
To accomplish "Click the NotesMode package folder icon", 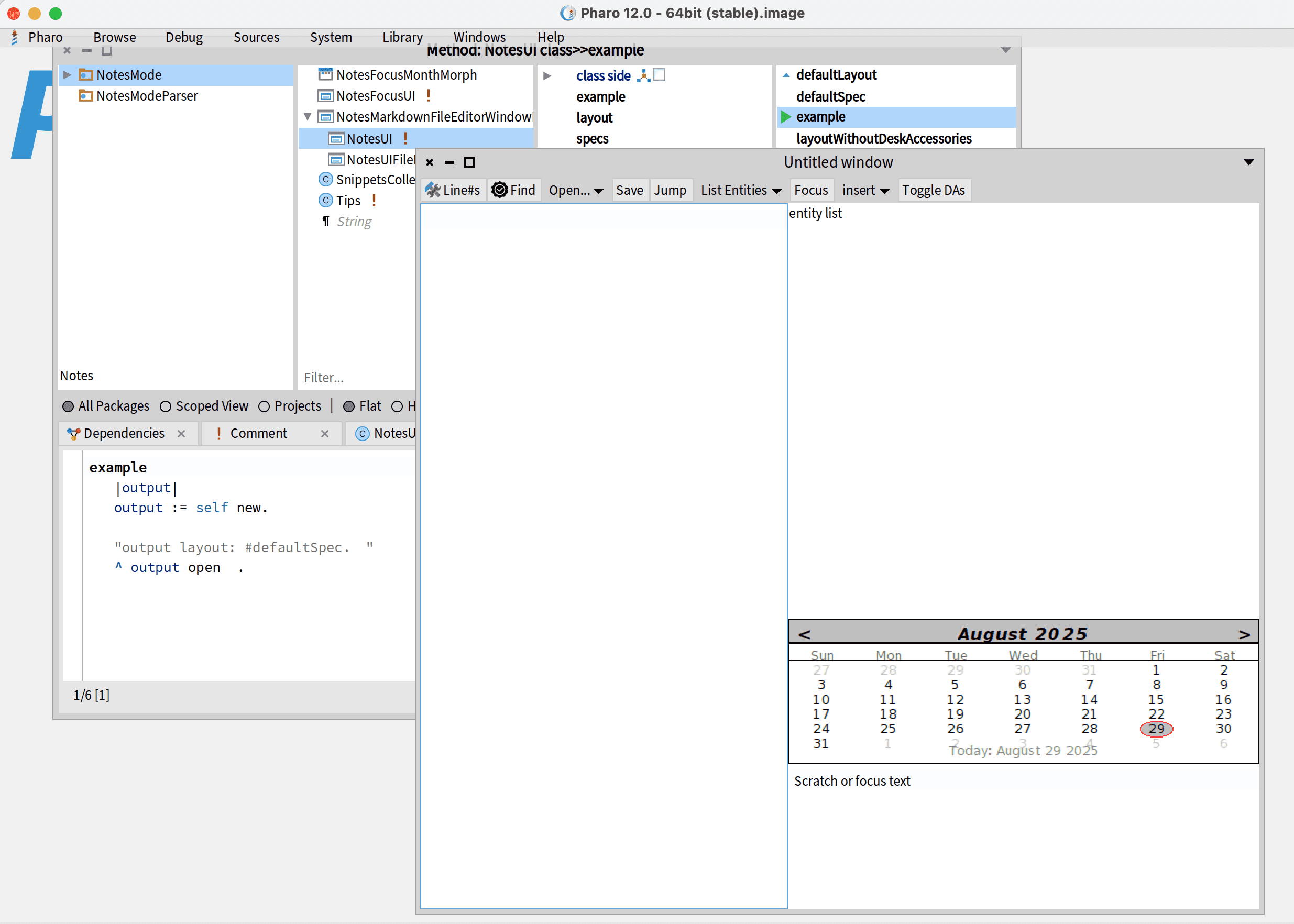I will pos(86,74).
